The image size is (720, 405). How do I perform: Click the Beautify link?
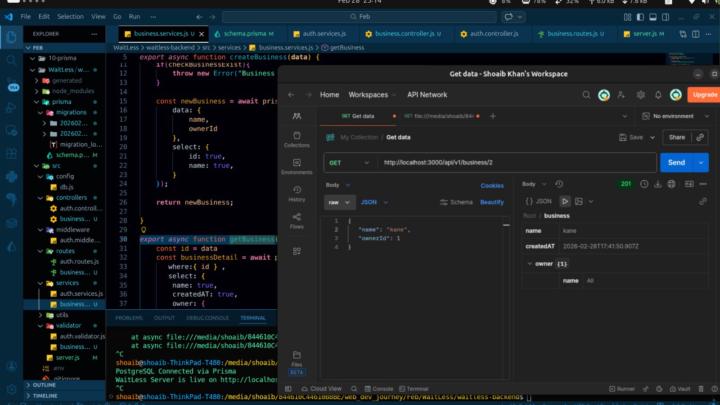(x=492, y=202)
